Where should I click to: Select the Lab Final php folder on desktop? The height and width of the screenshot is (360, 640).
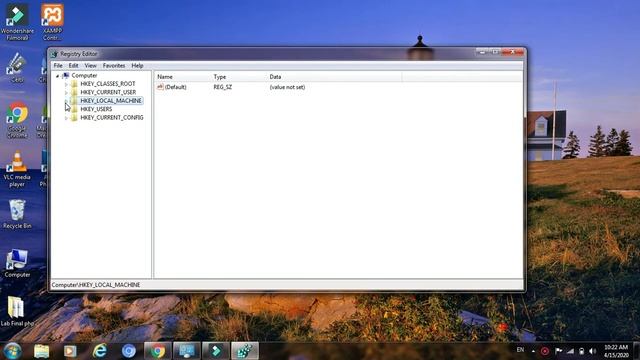pyautogui.click(x=17, y=311)
